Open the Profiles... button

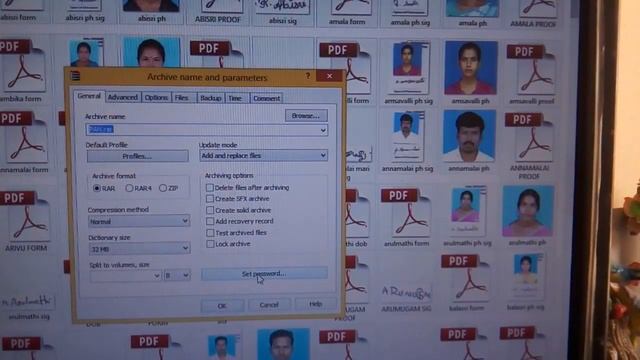coord(138,156)
